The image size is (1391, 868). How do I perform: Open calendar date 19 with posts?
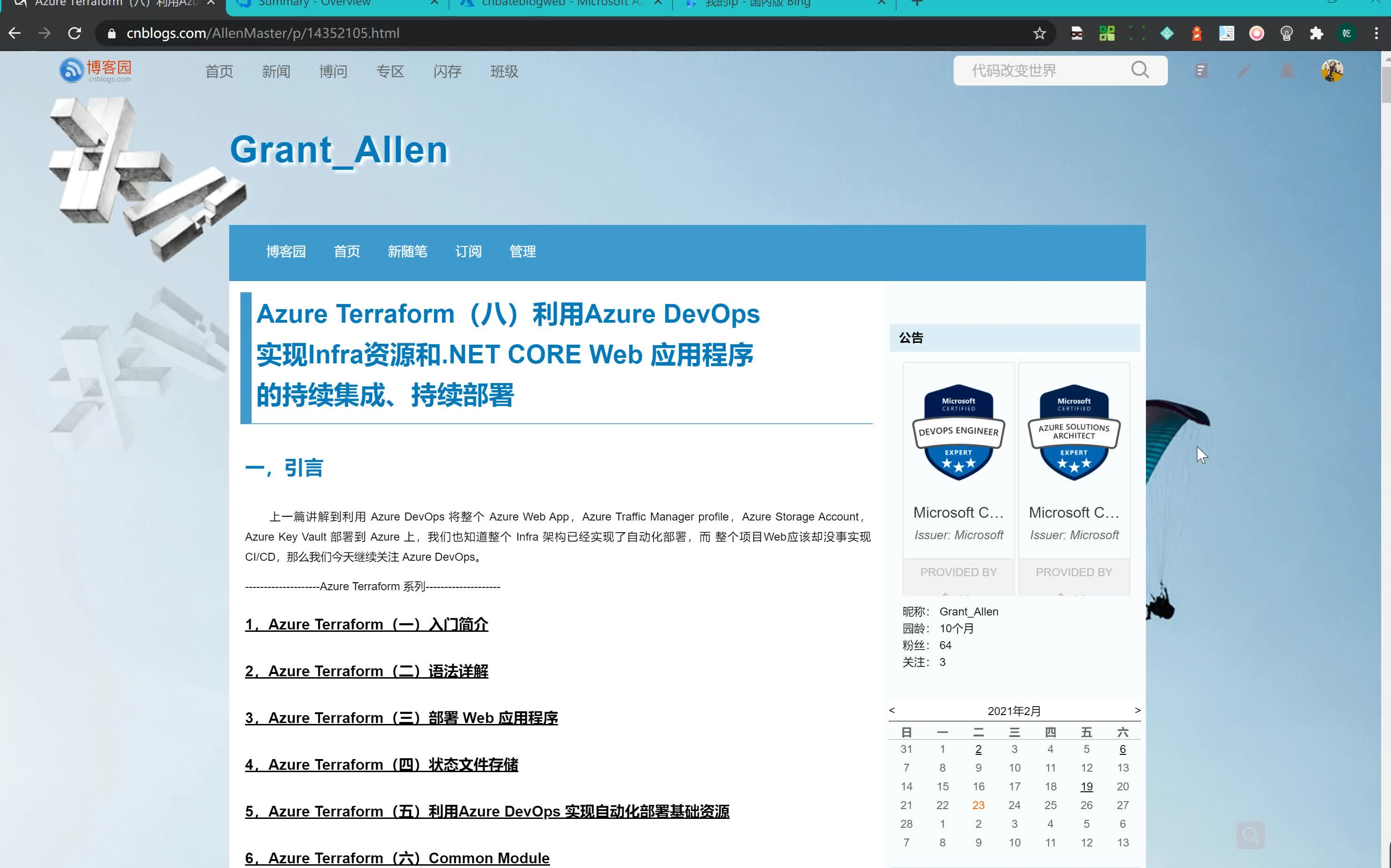click(1086, 787)
